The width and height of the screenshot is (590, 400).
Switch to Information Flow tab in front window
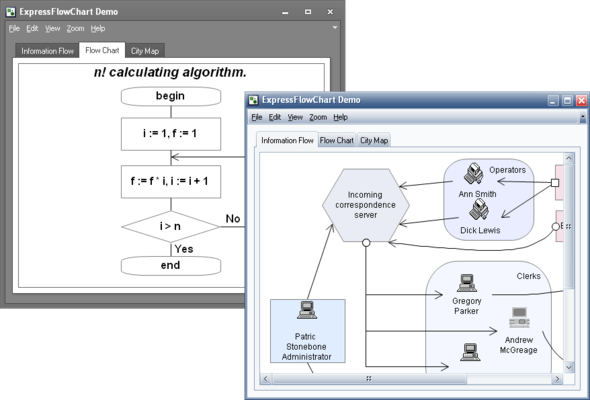point(287,140)
